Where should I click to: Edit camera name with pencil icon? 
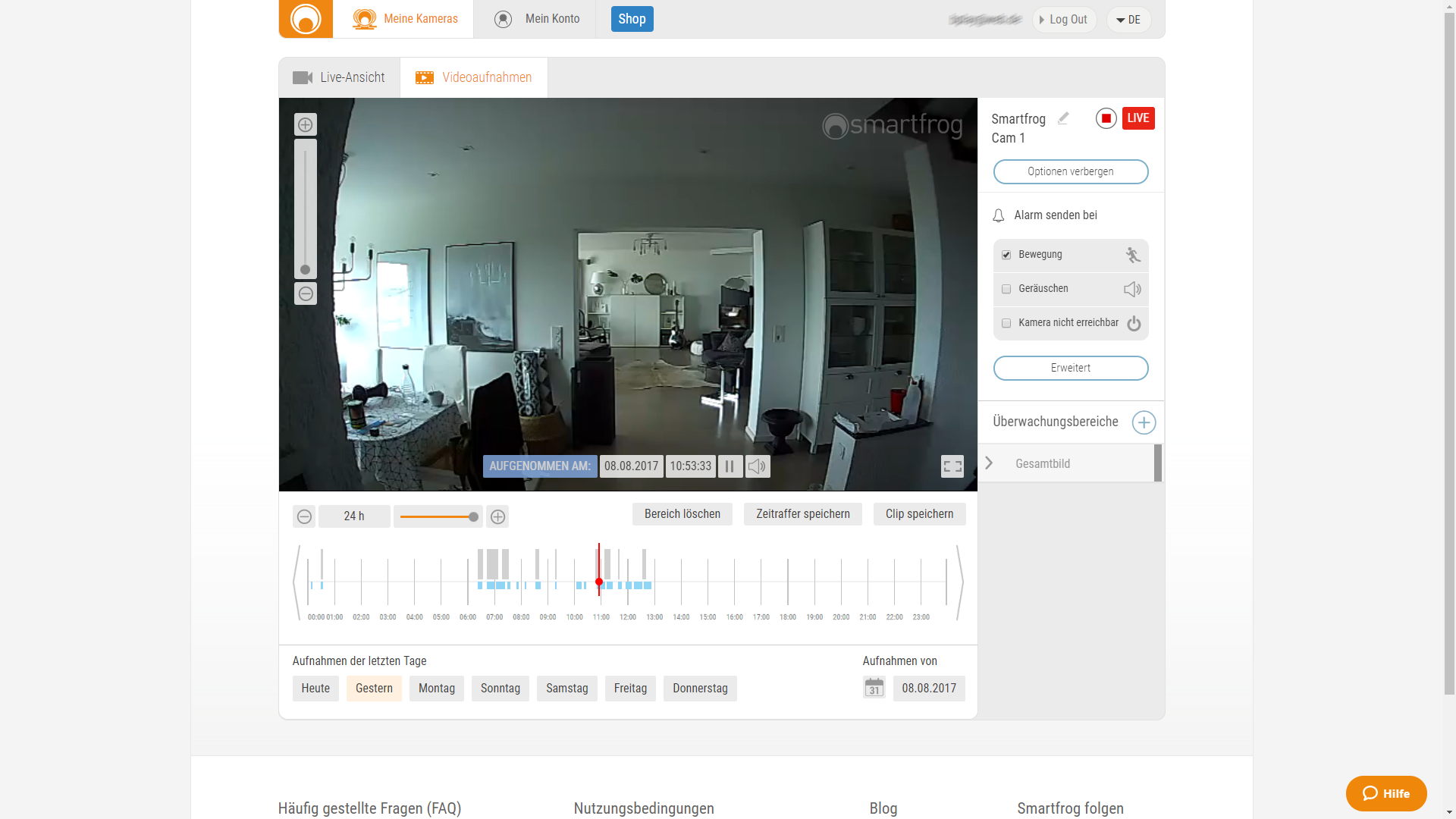[x=1063, y=118]
